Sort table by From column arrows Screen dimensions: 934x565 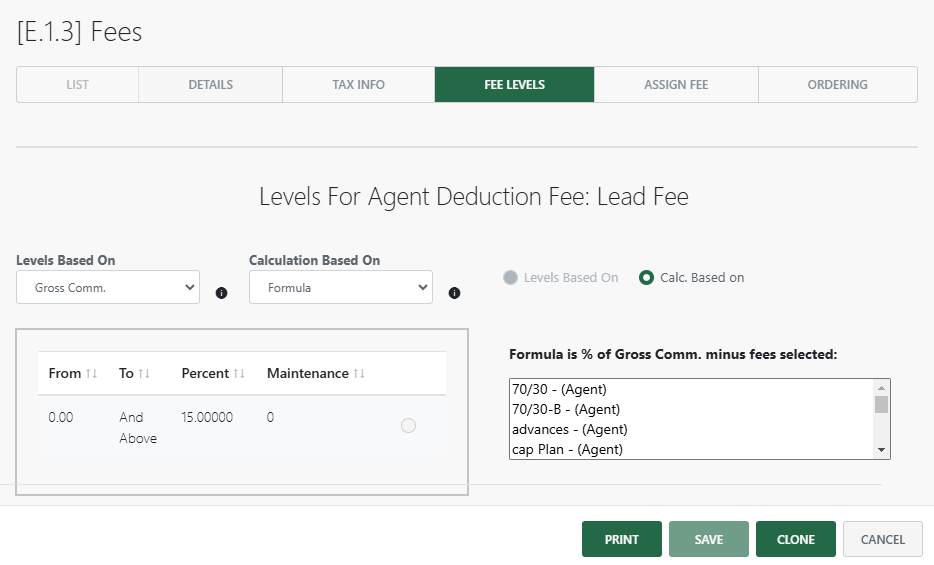tap(92, 374)
